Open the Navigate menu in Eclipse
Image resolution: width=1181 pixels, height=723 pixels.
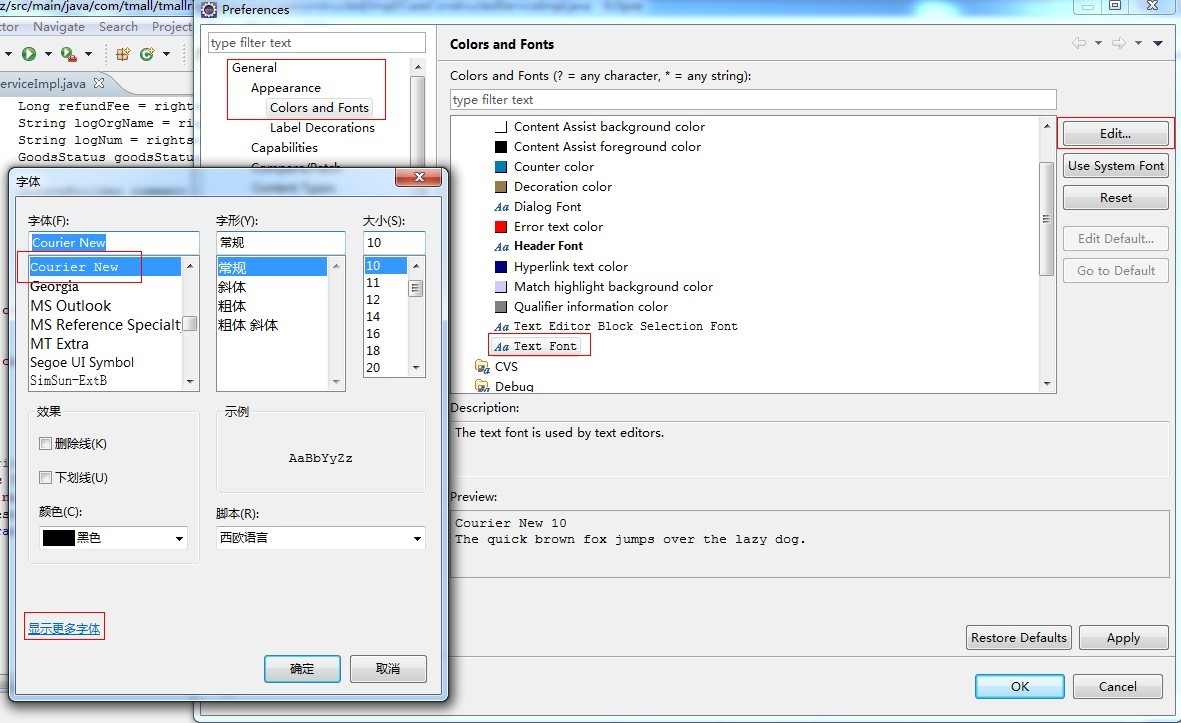(x=59, y=26)
